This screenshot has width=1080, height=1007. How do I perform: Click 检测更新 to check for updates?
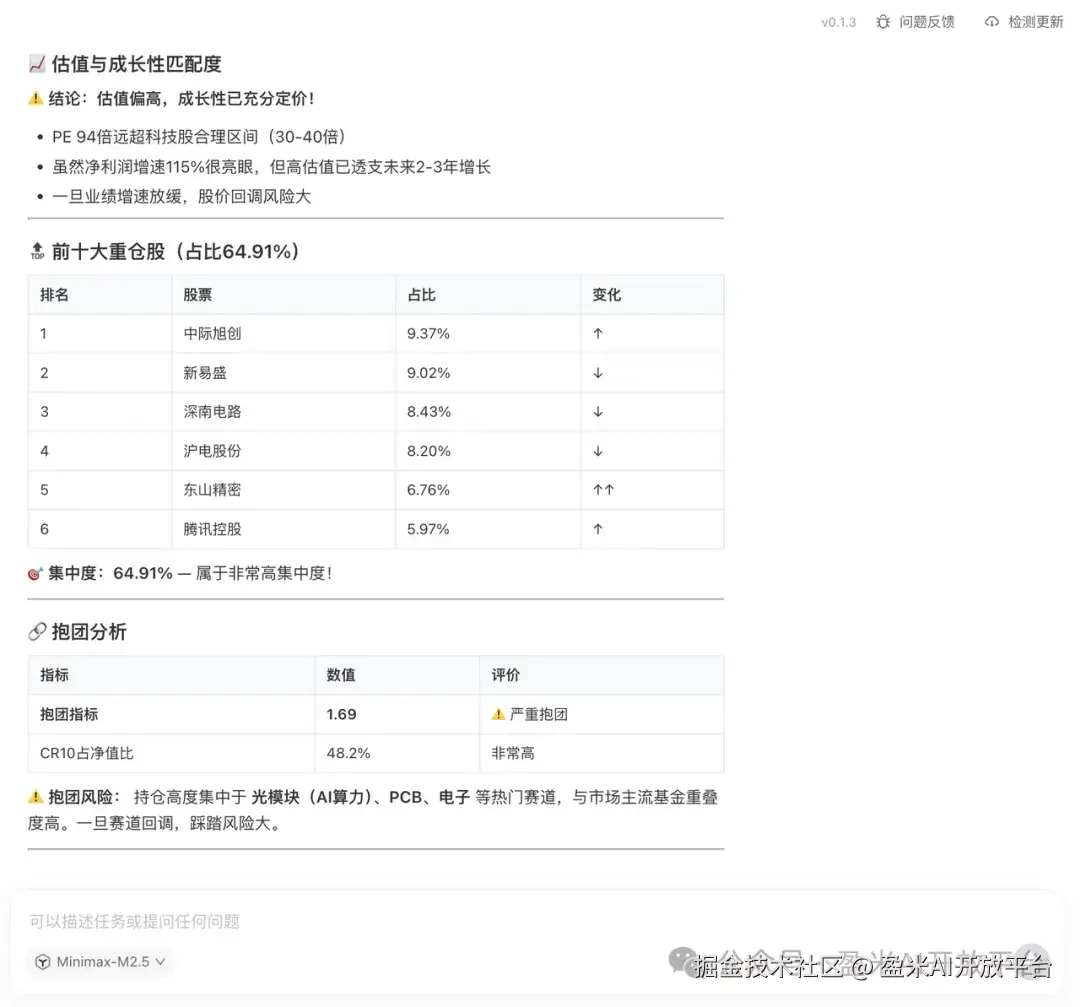click(x=1035, y=21)
